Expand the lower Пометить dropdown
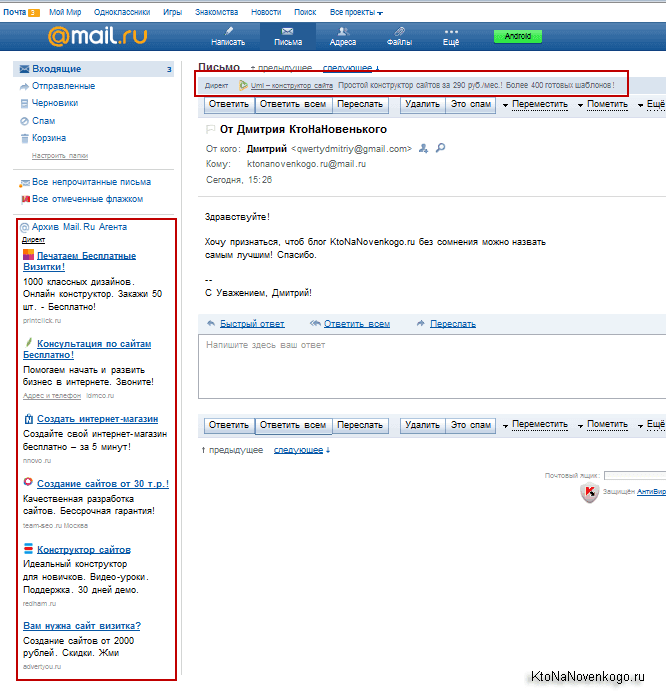This screenshot has width=666, height=700. click(x=603, y=425)
